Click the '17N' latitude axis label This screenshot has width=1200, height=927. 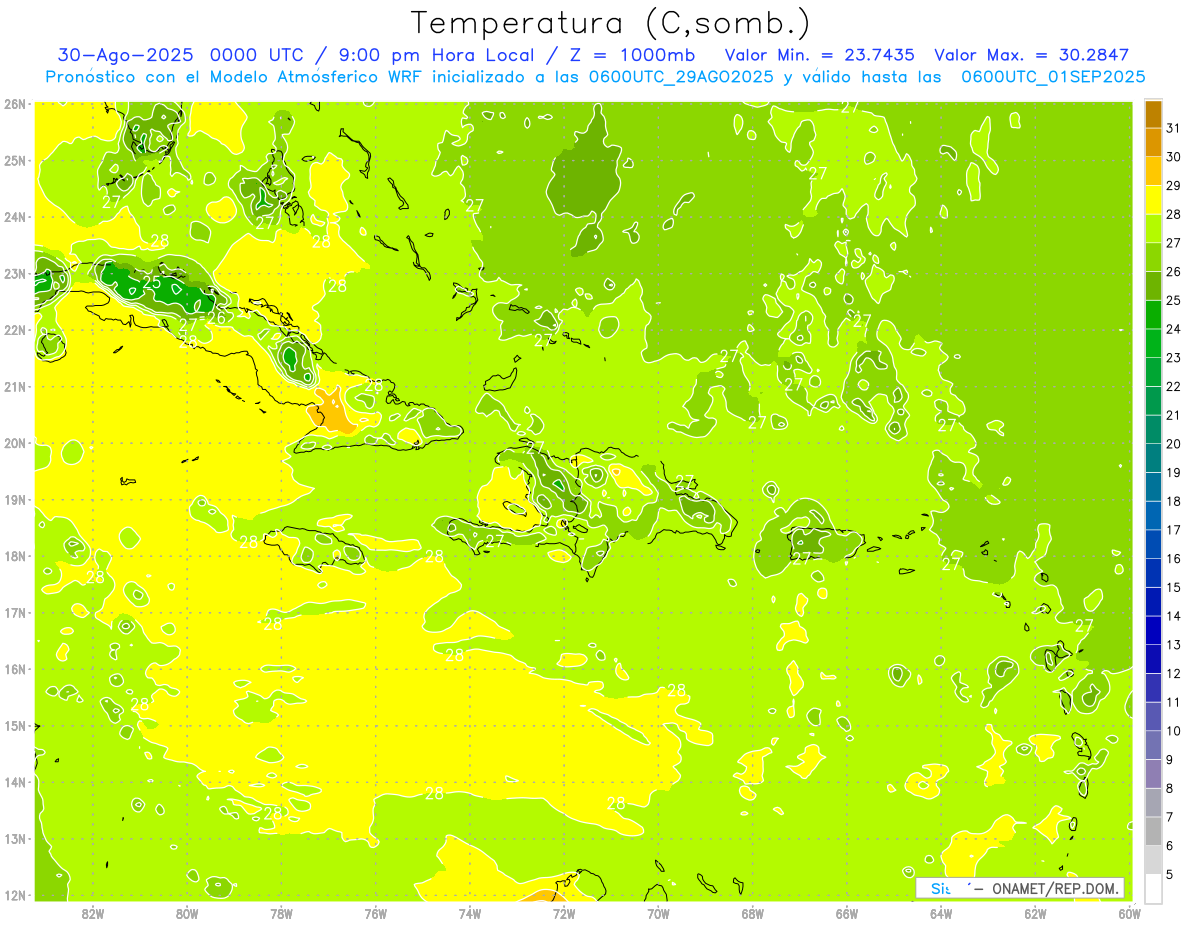pyautogui.click(x=15, y=612)
